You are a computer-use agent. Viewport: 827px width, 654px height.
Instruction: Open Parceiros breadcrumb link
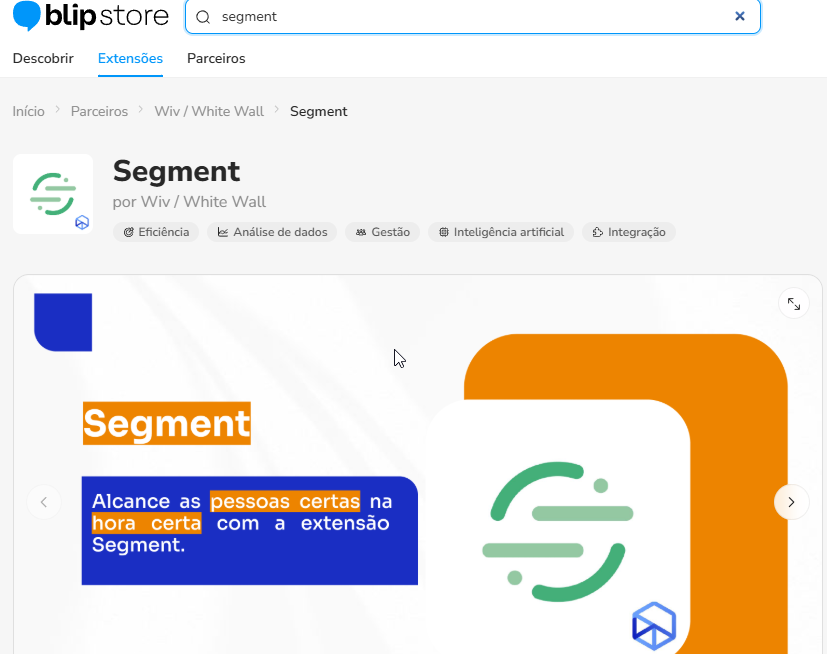(x=99, y=111)
